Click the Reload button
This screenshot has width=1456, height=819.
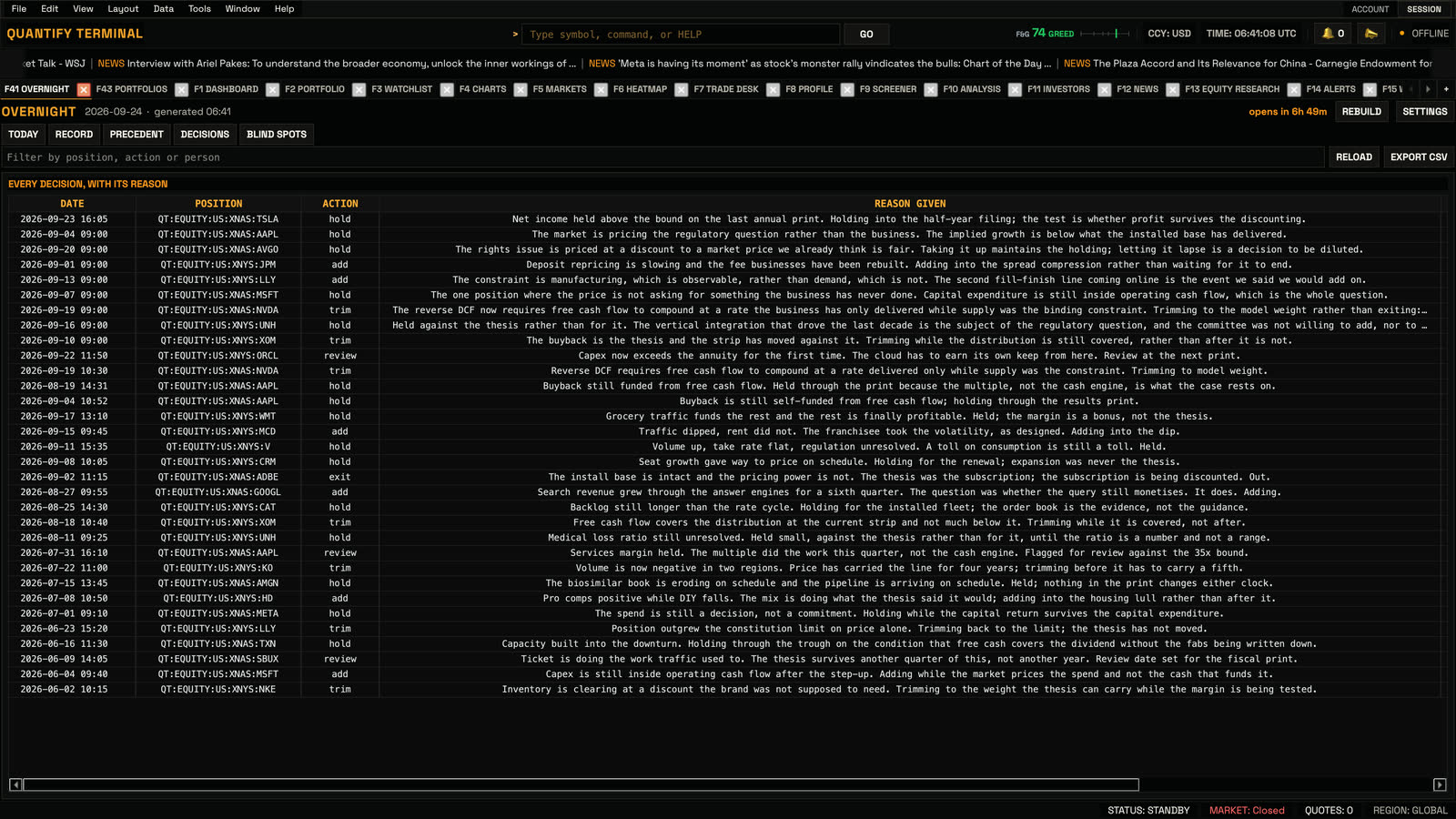coord(1353,157)
